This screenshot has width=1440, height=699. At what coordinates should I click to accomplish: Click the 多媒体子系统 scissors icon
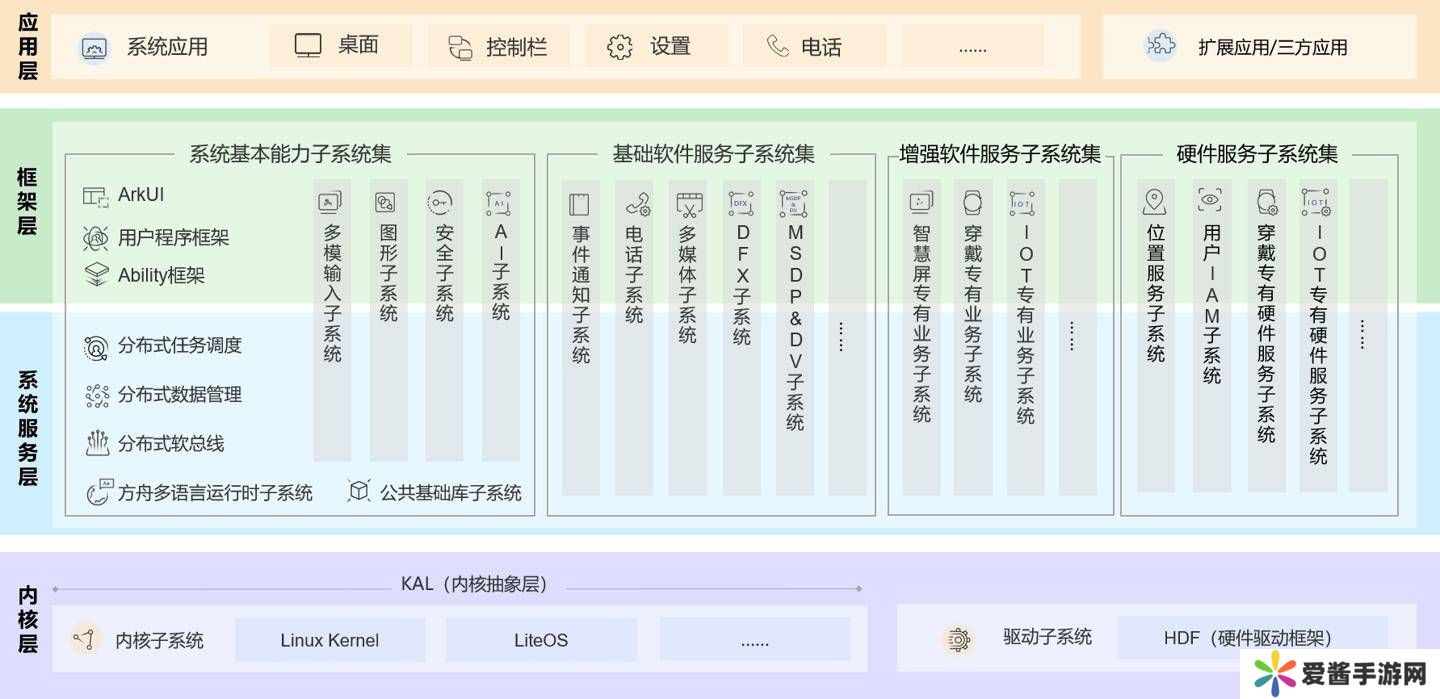pos(689,205)
